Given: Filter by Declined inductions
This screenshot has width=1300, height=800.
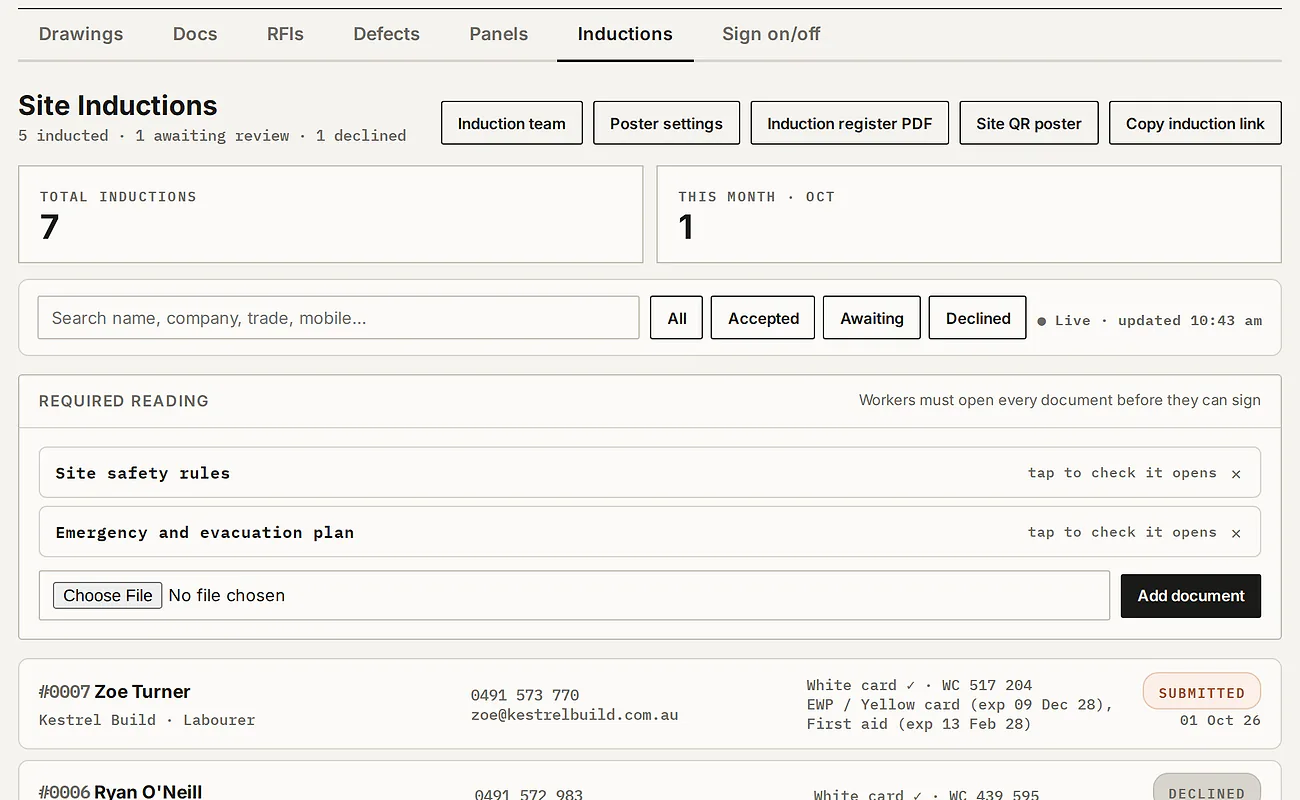Looking at the screenshot, I should pos(978,318).
